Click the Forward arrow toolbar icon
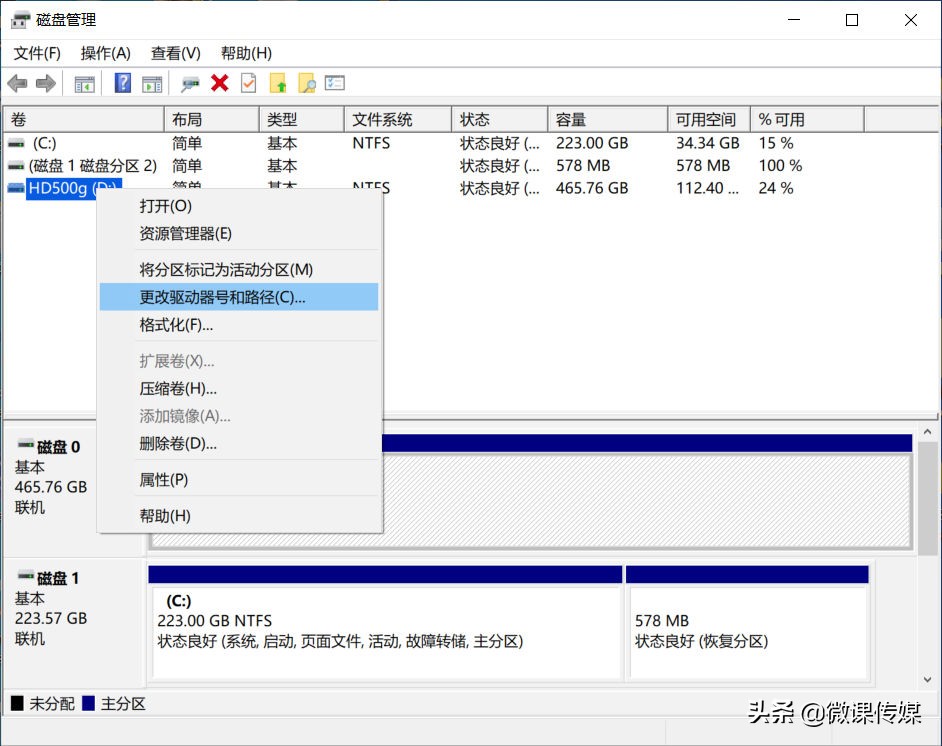This screenshot has width=942, height=746. tap(46, 83)
